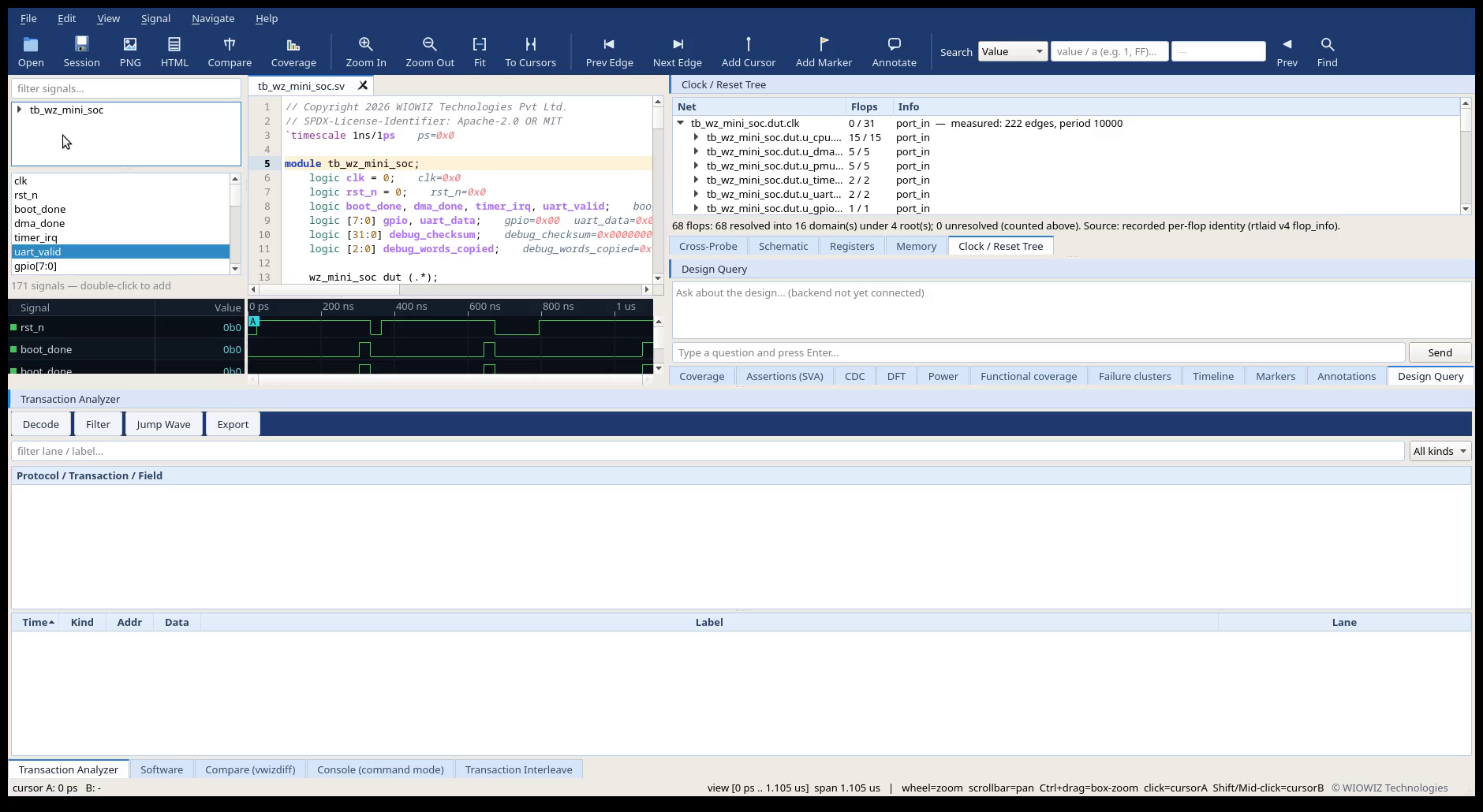Viewport: 1483px width, 812px height.
Task: Fit waveform to view
Action: tap(480, 52)
